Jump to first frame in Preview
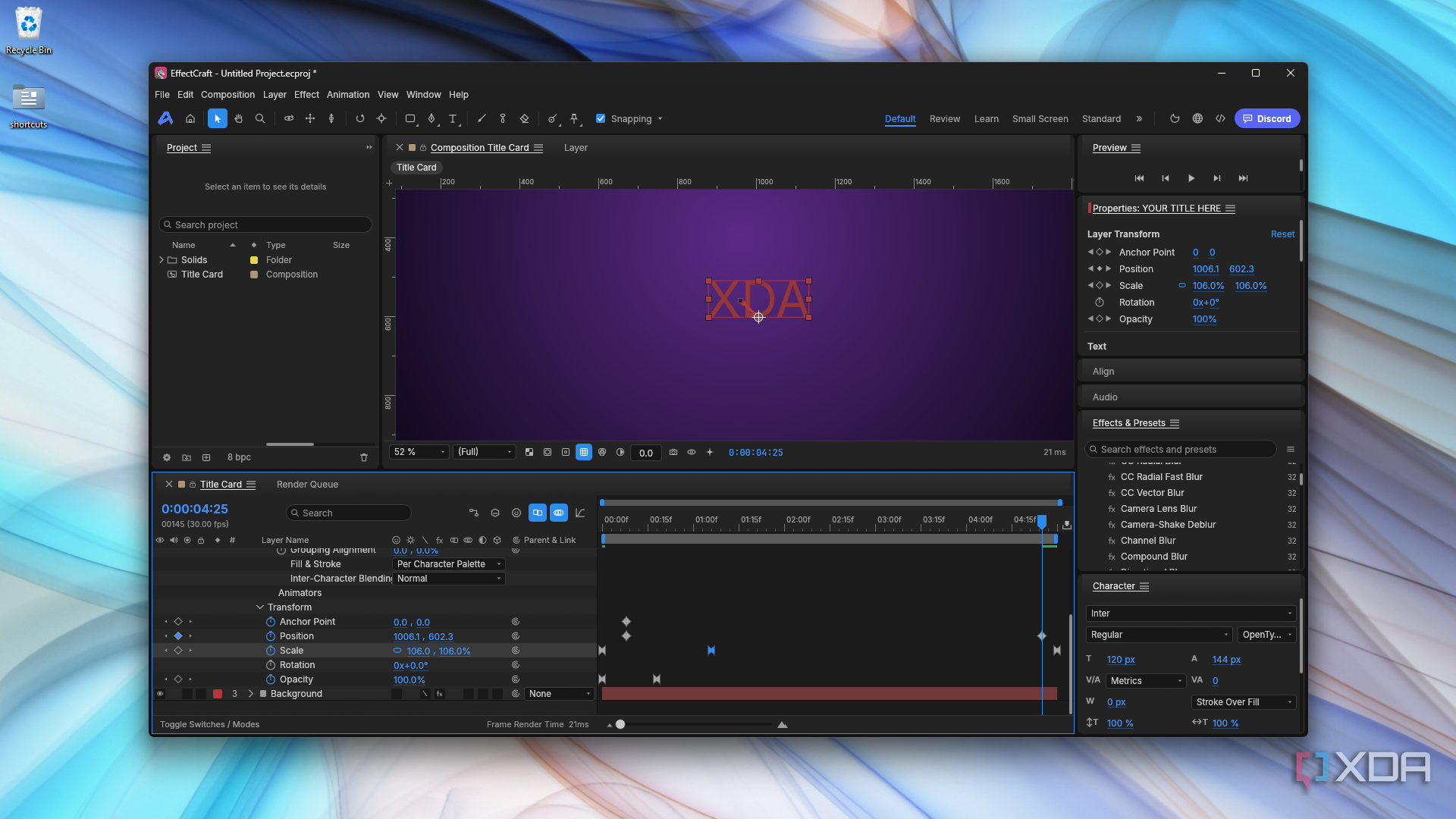This screenshot has width=1456, height=819. point(1139,178)
